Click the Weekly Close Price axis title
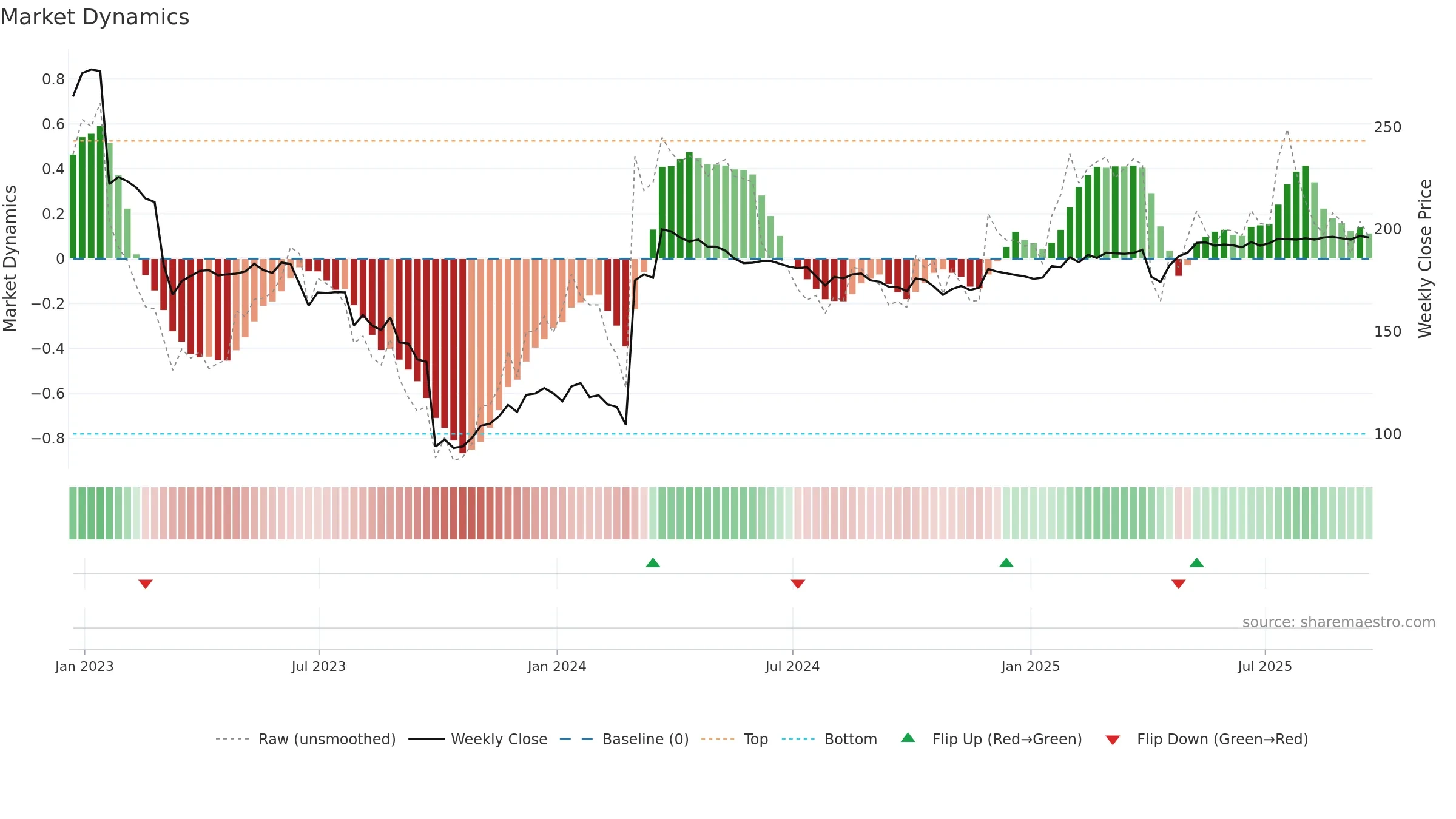This screenshot has width=1456, height=819. coord(1425,258)
